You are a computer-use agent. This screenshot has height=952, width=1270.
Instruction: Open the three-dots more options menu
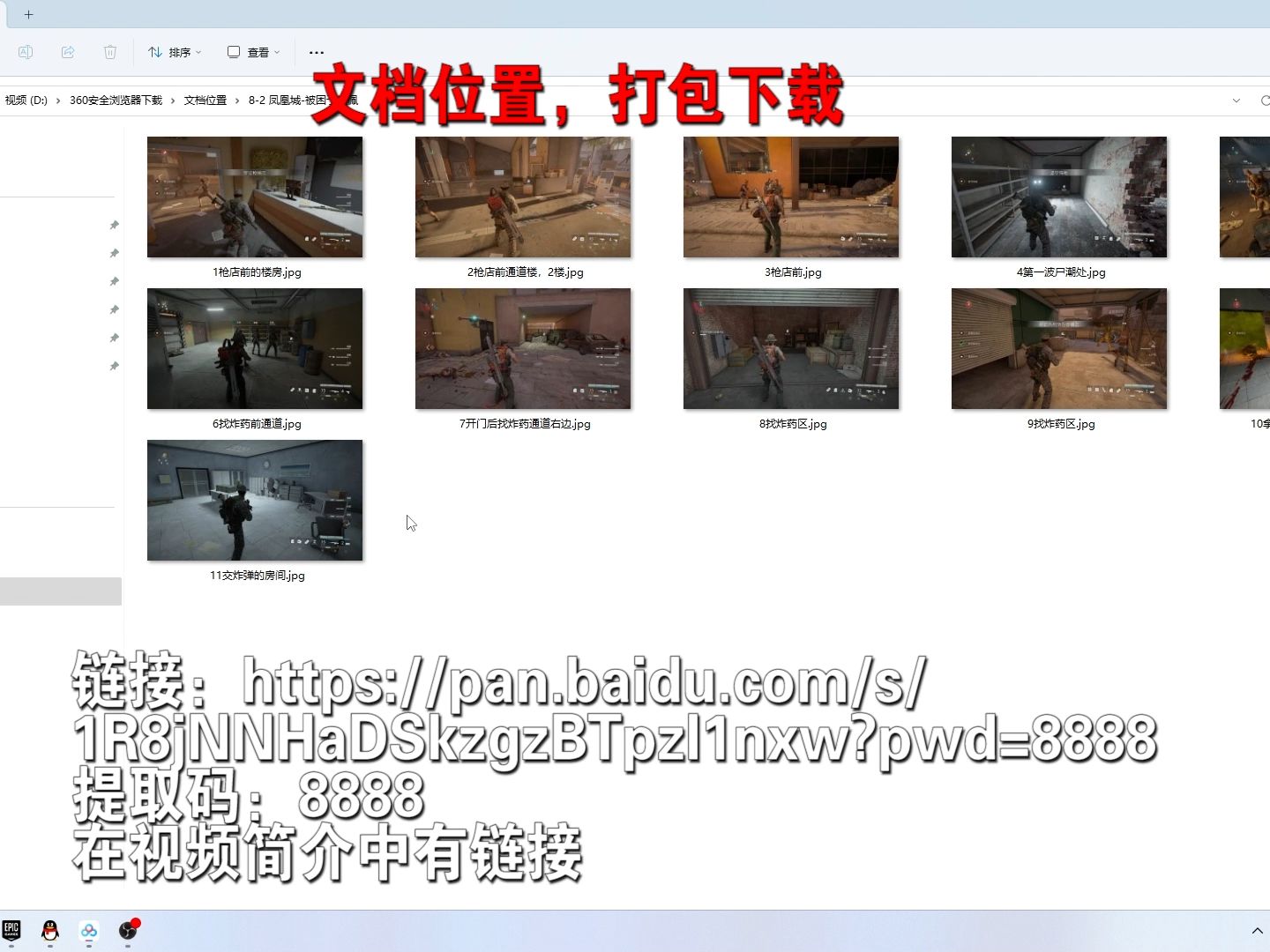point(317,52)
